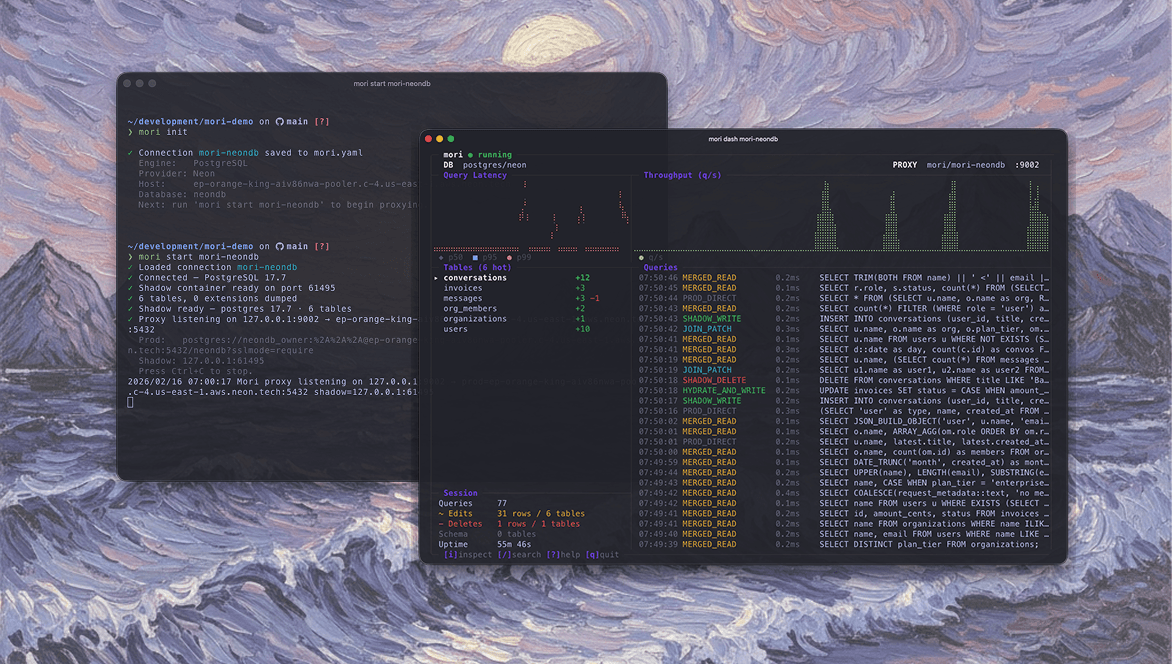Image resolution: width=1172 pixels, height=664 pixels.
Task: Click the [q]quit shortcut hint
Action: 602,555
